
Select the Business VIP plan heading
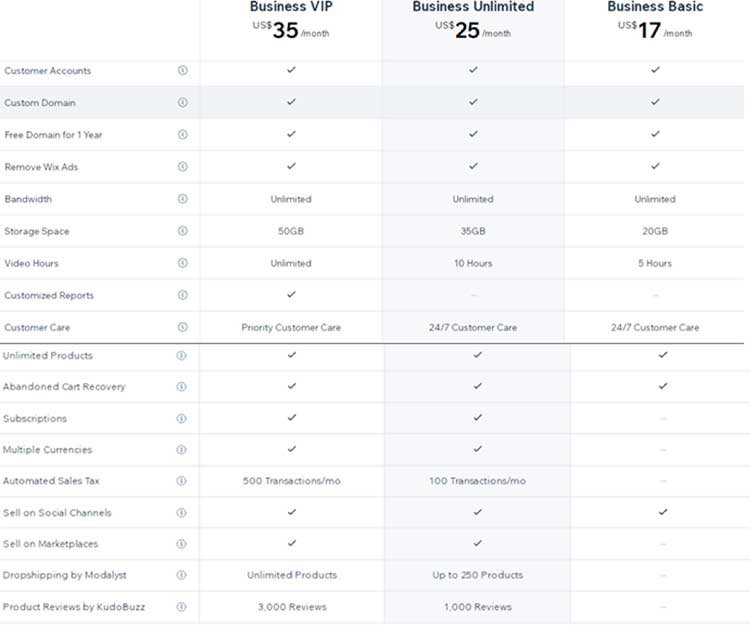(291, 7)
